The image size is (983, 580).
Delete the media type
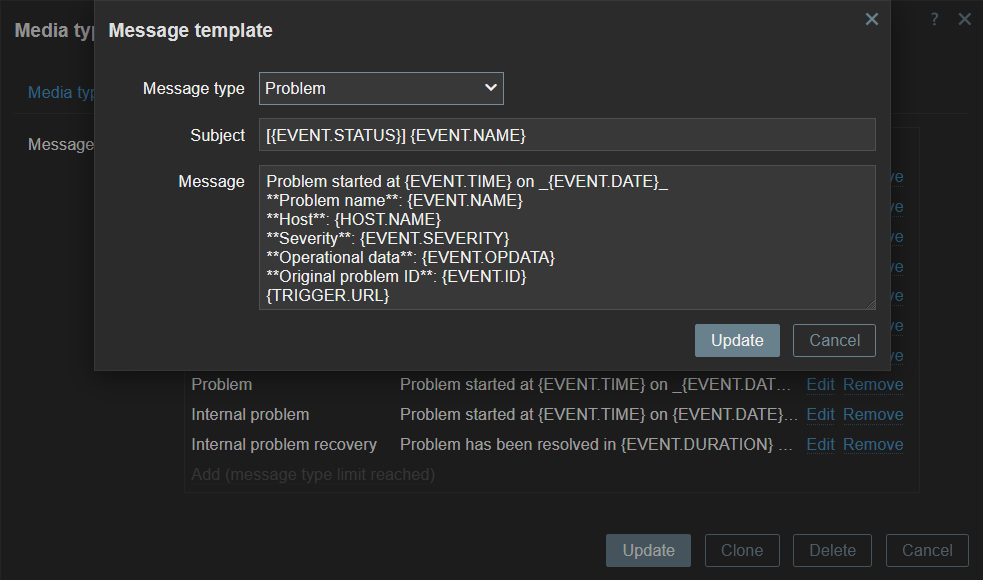tap(832, 550)
